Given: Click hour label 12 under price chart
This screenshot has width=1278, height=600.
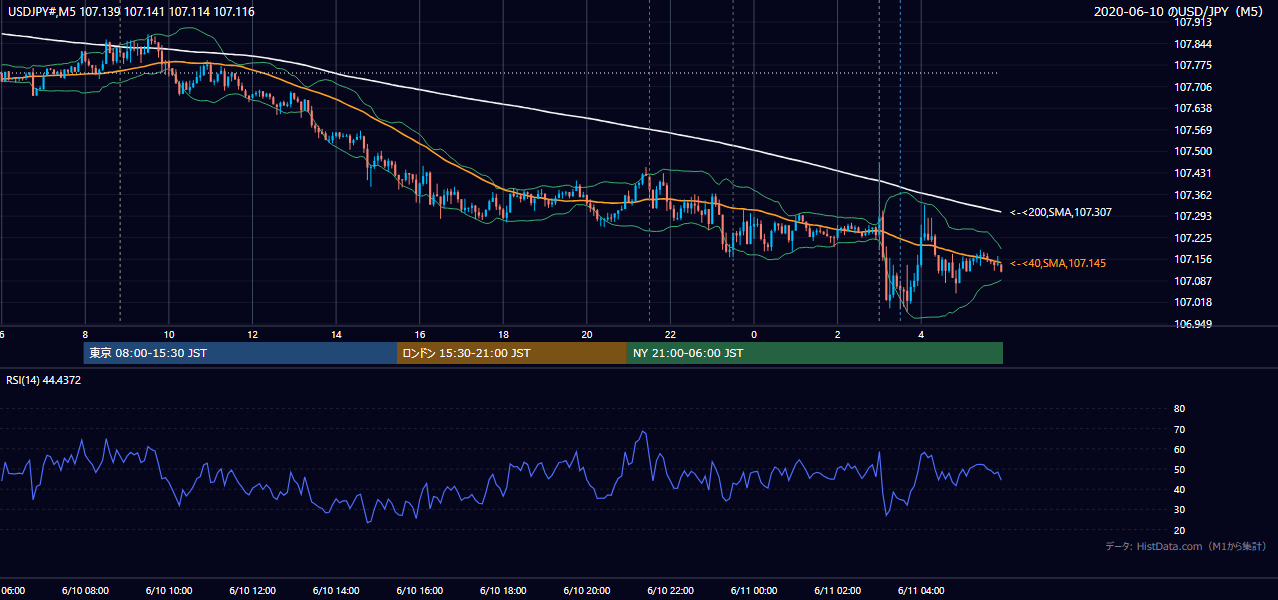Looking at the screenshot, I should click(x=252, y=334).
